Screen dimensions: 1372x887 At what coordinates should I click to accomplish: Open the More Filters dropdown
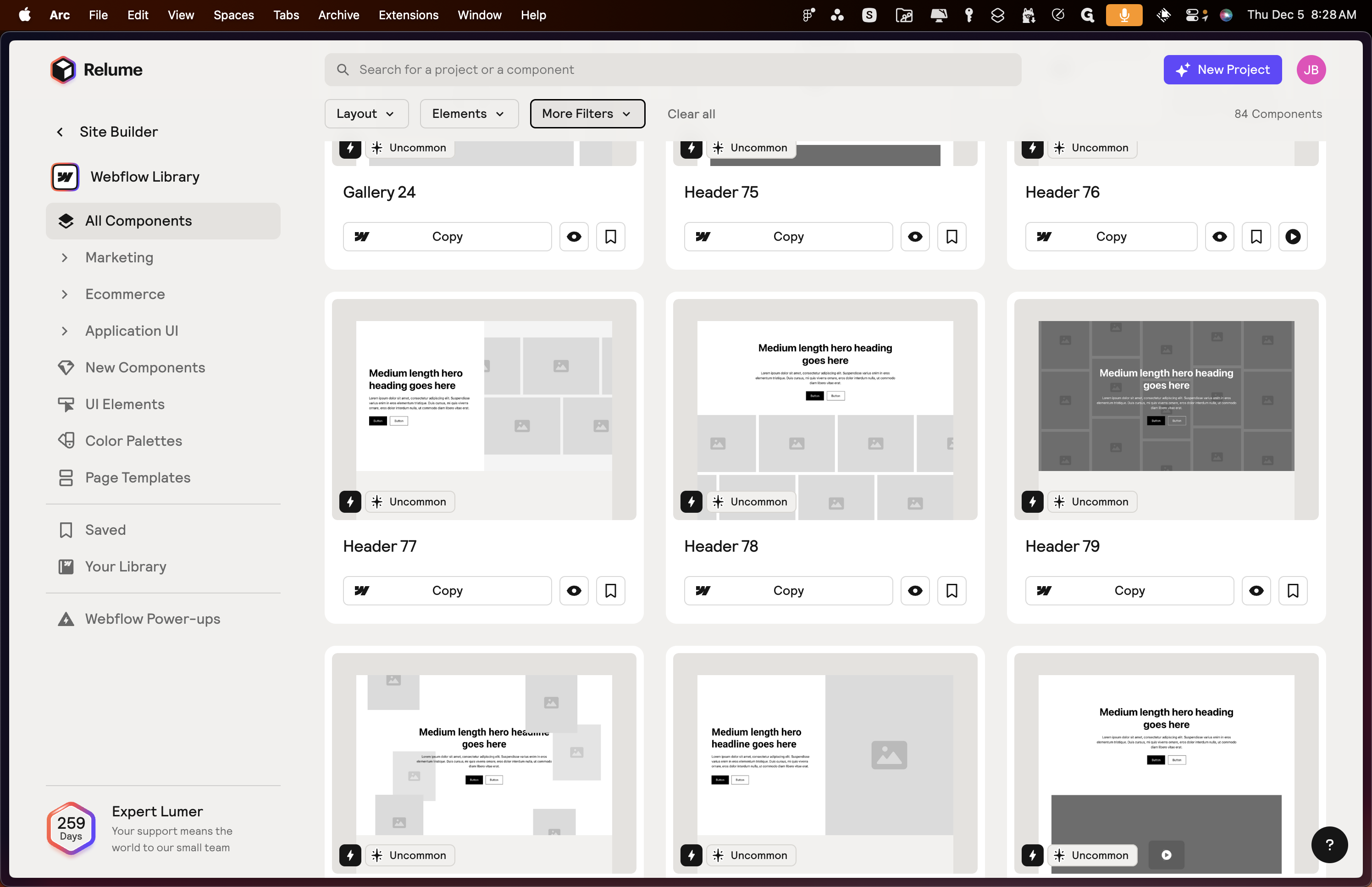[x=587, y=114]
